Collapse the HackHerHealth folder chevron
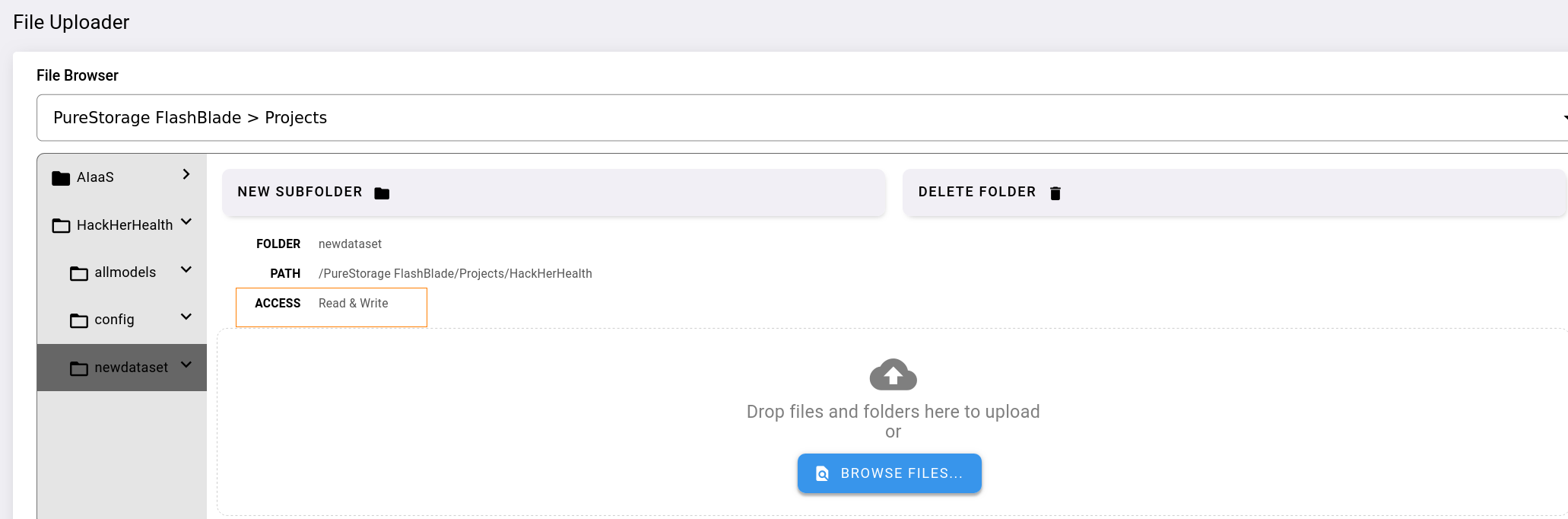Viewport: 1568px width, 519px height. coord(186,222)
